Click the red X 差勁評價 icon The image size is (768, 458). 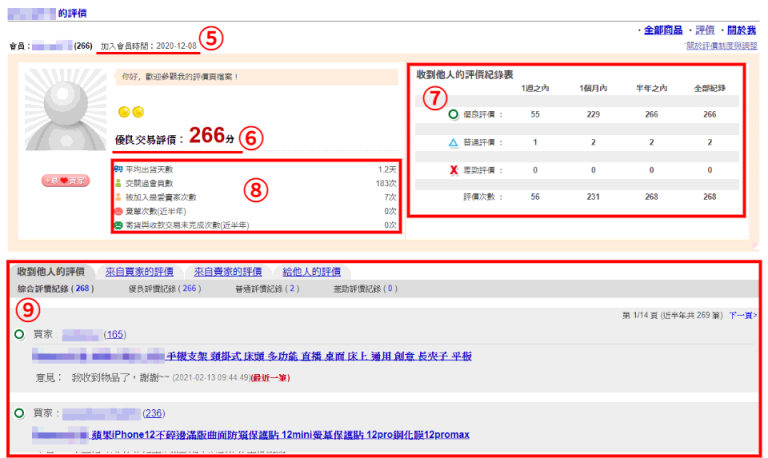tap(454, 171)
